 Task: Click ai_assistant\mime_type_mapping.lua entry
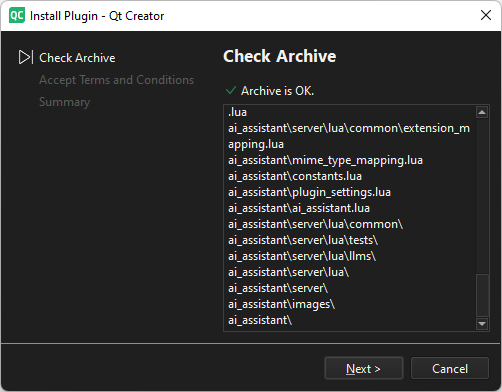[325, 160]
